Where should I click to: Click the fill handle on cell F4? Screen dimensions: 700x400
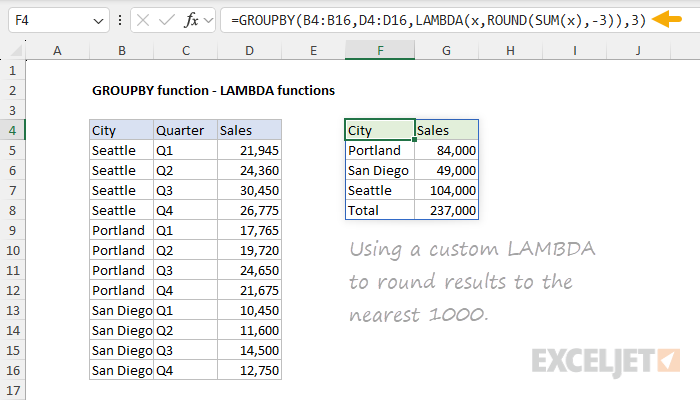coord(415,139)
